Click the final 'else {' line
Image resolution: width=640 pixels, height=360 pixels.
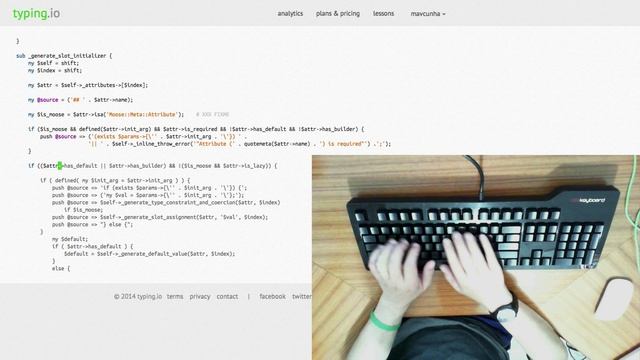[x=61, y=269]
